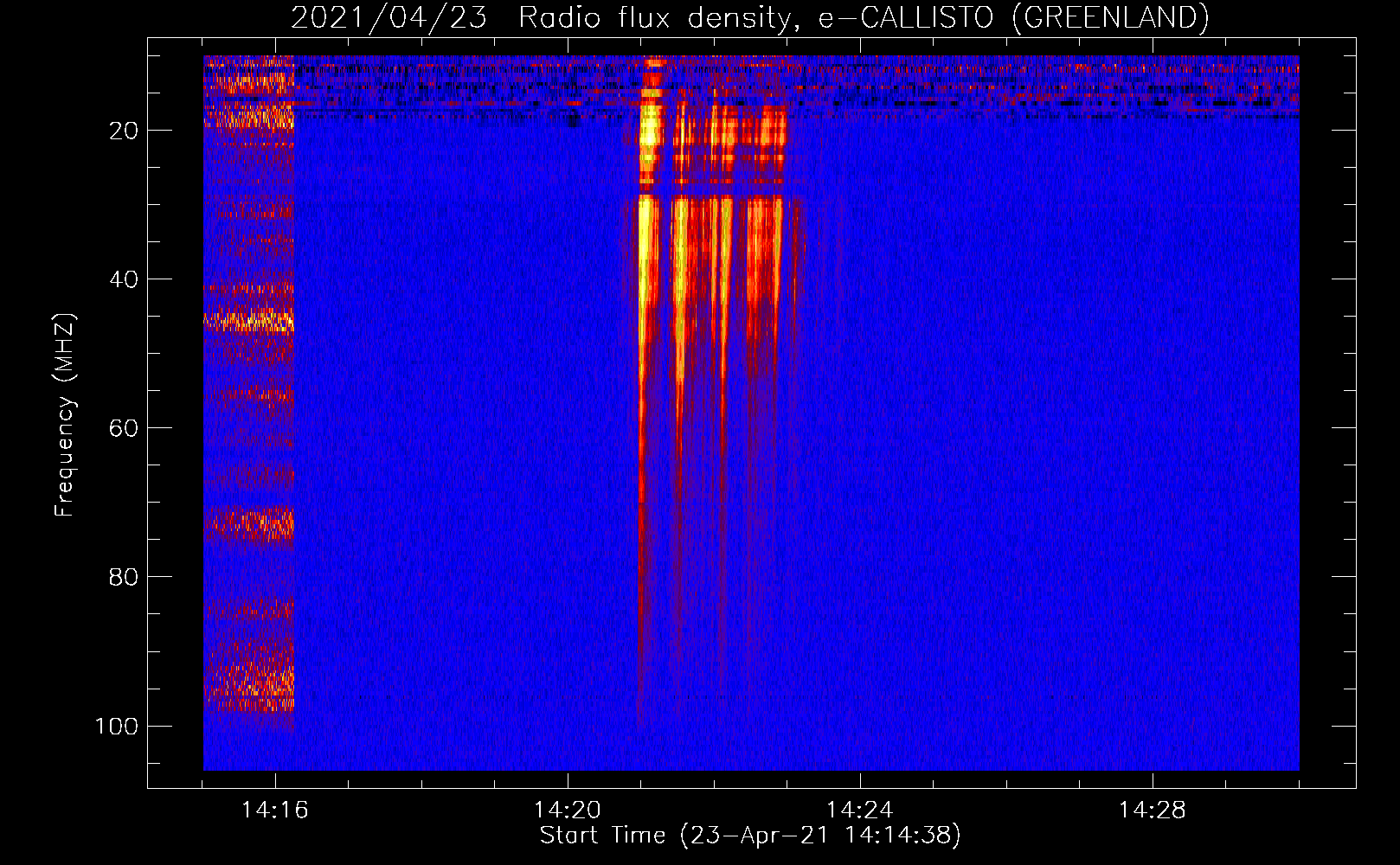Click the 'Start Time (23-Apr-21 14:14:38)' label
The height and width of the screenshot is (865, 1400).
click(x=750, y=836)
